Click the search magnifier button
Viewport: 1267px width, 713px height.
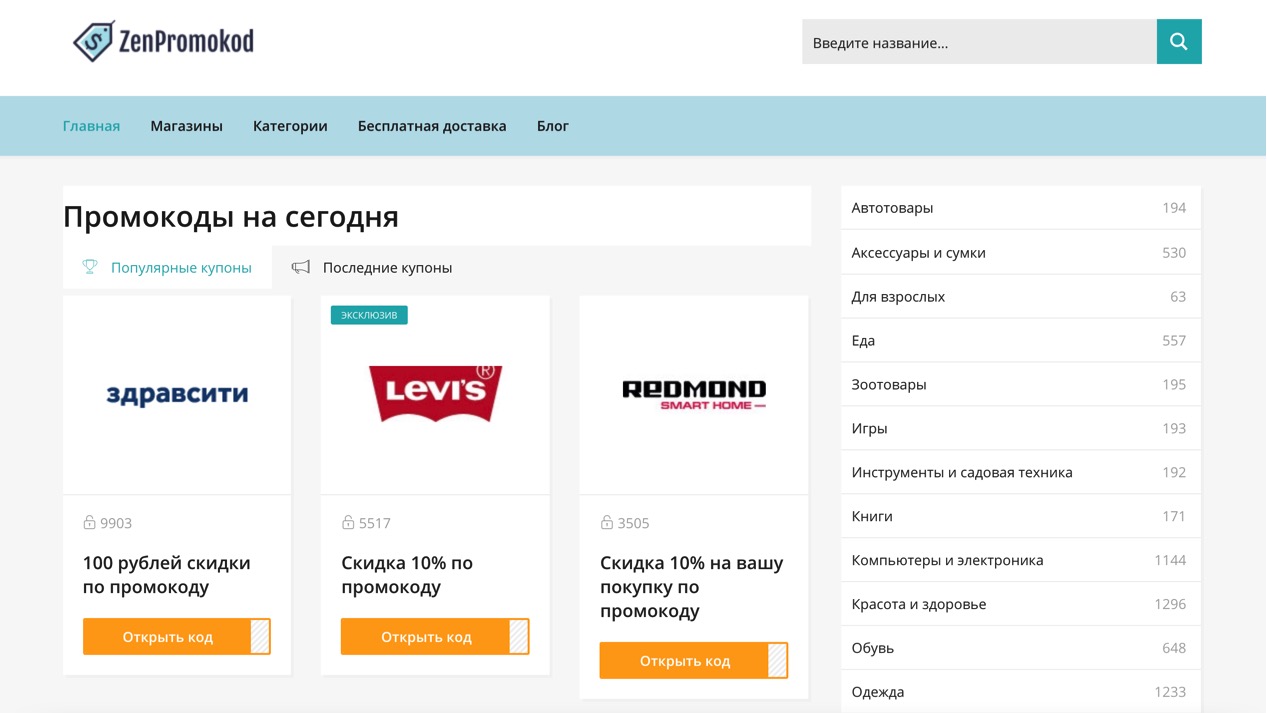(x=1179, y=42)
